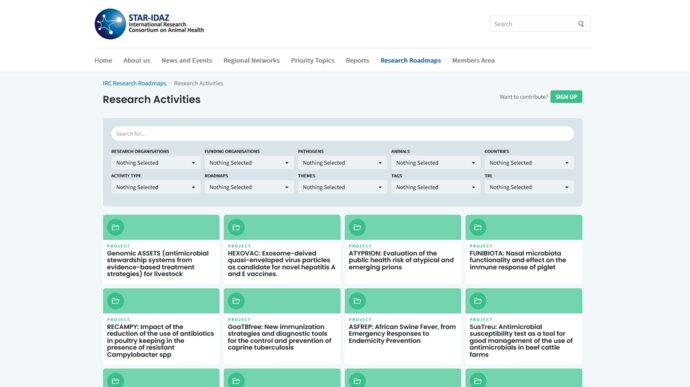Open the FUNIBIOTA project title
The width and height of the screenshot is (690, 387).
[518, 260]
